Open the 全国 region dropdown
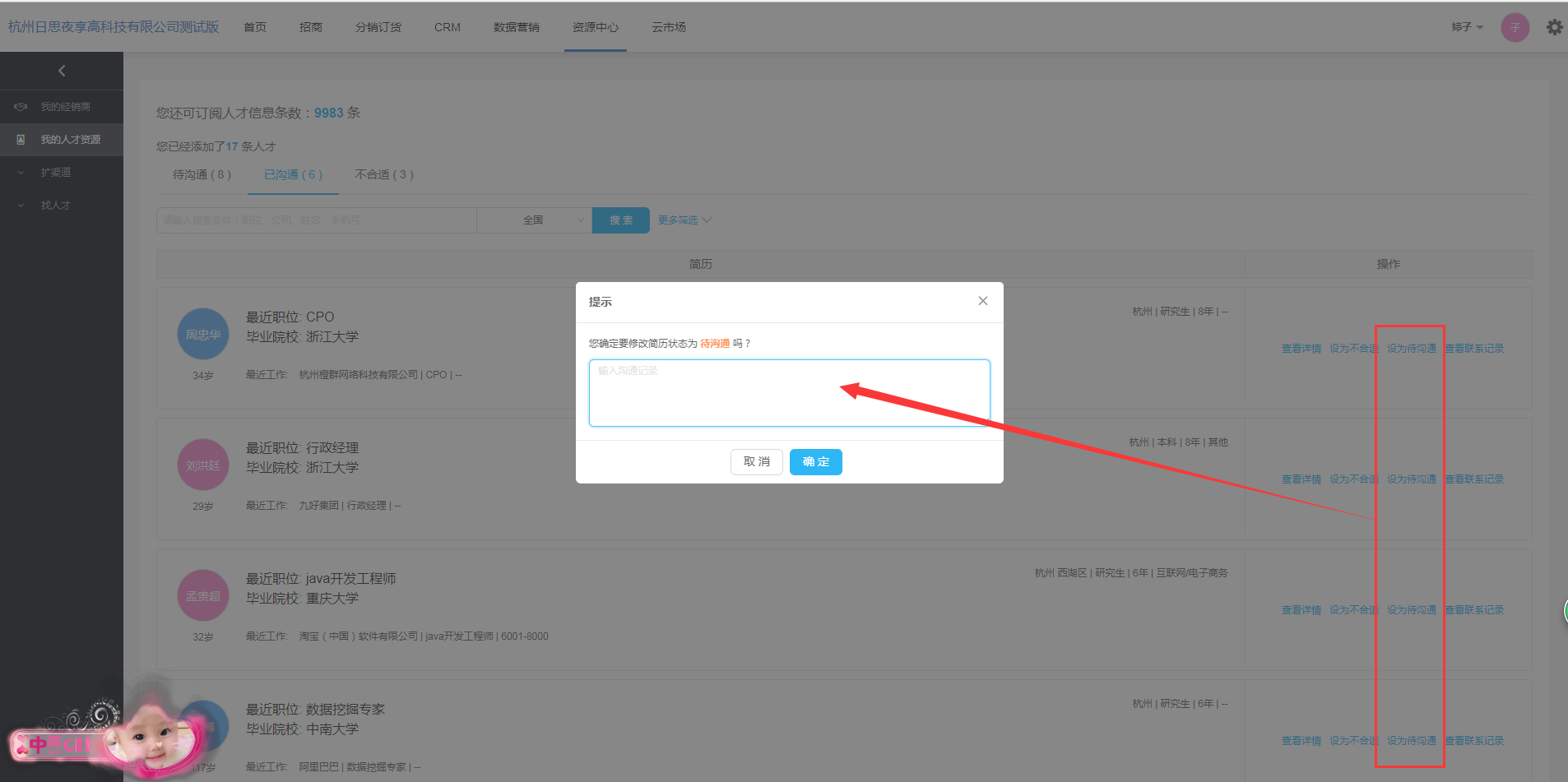 click(535, 220)
